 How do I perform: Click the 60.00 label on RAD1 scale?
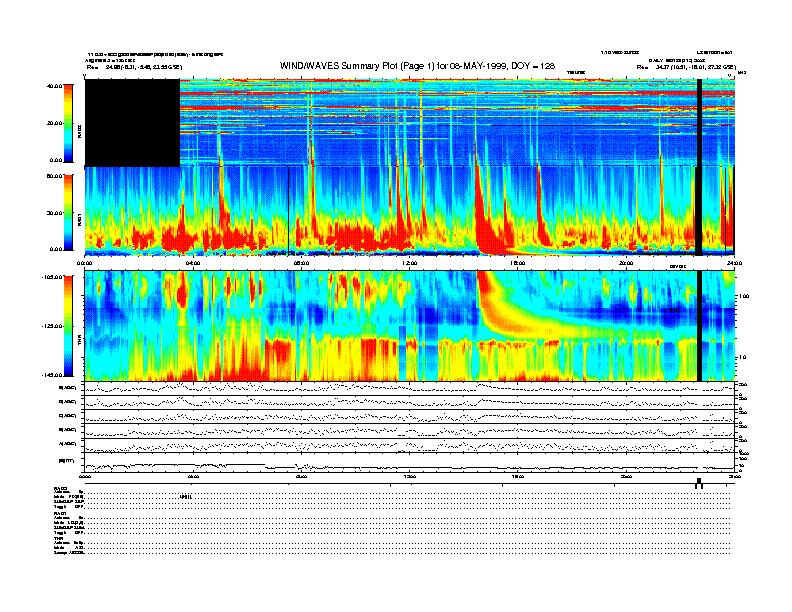54,176
